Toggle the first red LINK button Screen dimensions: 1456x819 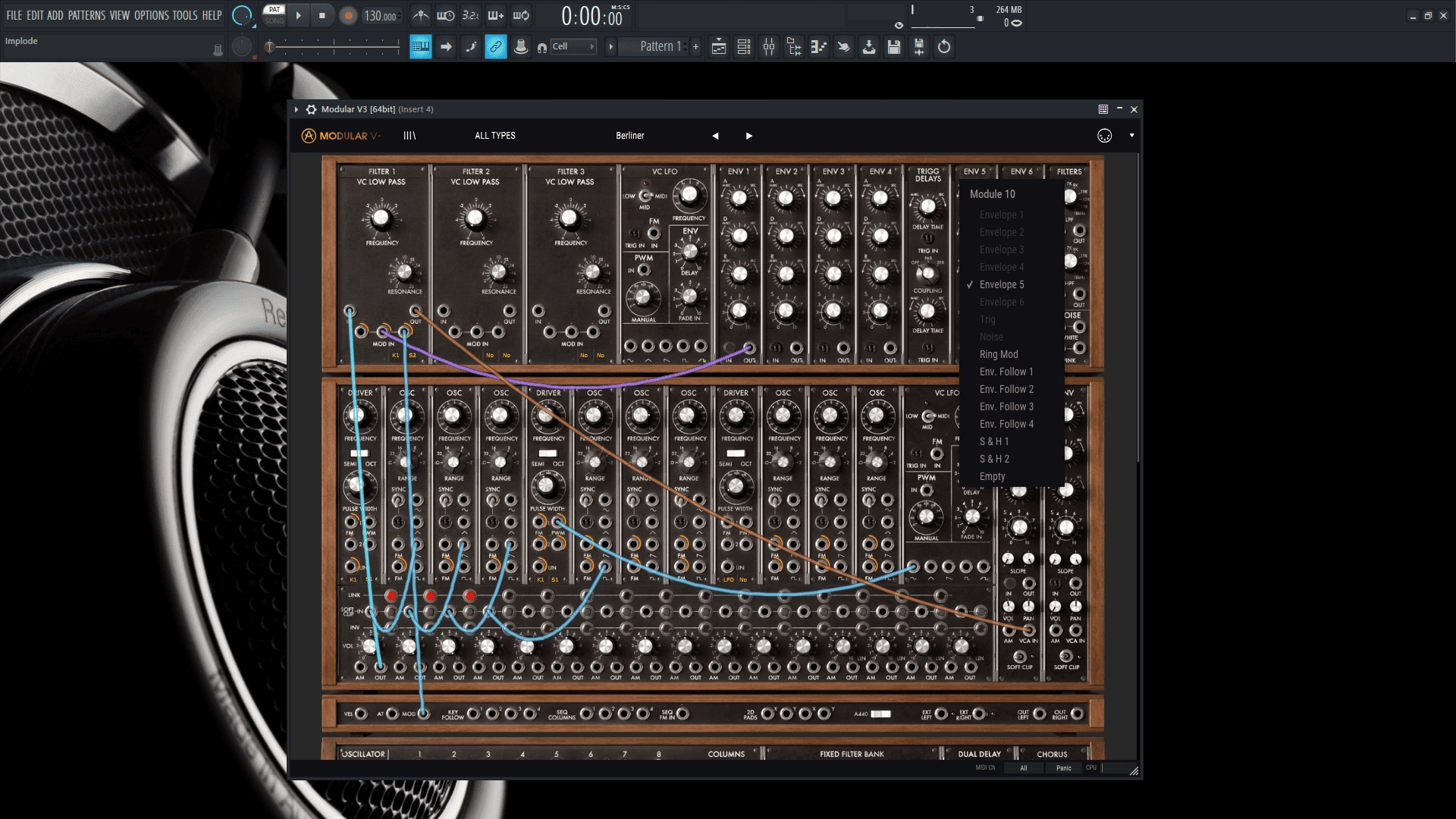(391, 595)
